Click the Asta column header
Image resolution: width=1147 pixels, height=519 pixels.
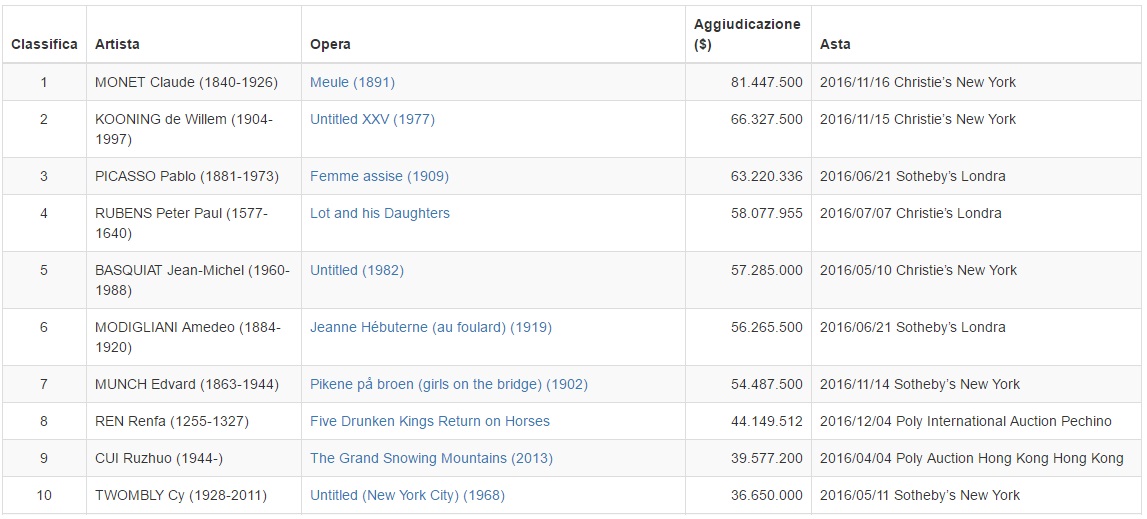click(835, 44)
